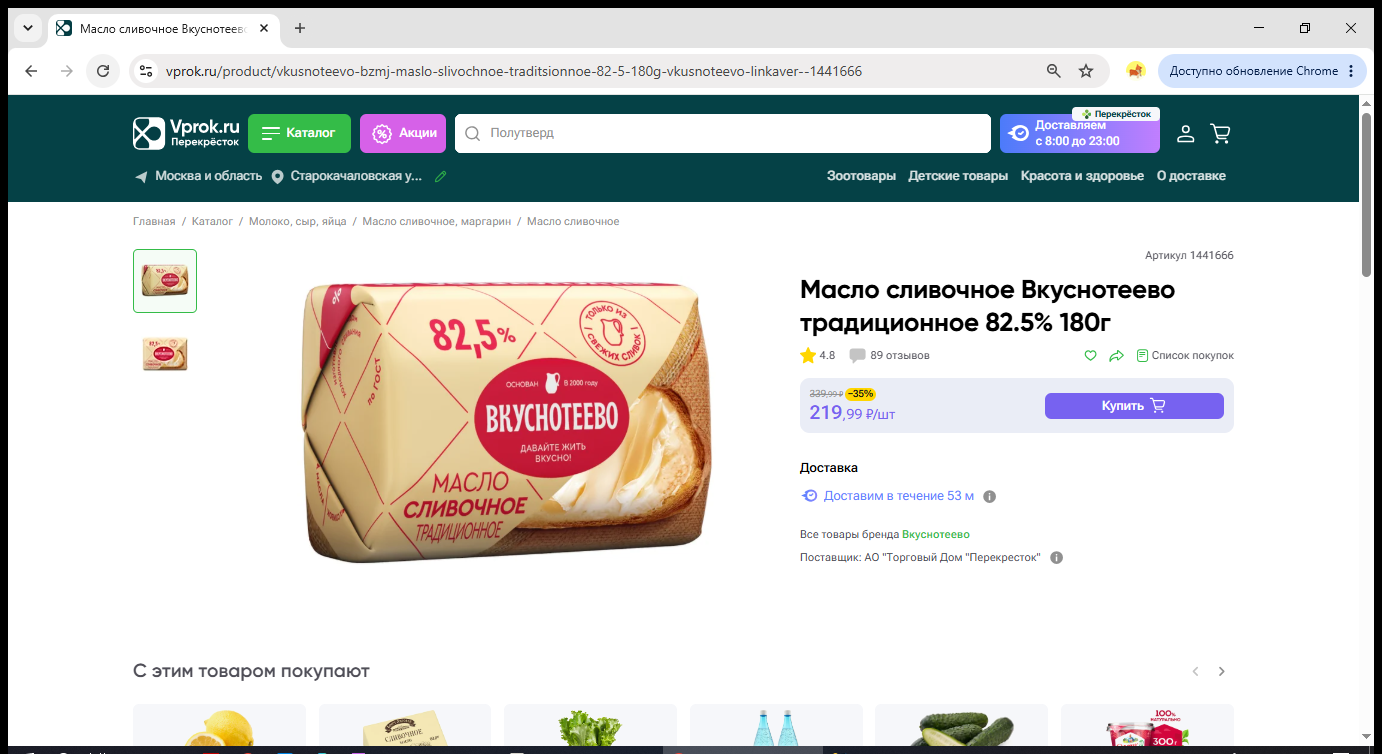Open the Акции promotions page

pyautogui.click(x=403, y=133)
